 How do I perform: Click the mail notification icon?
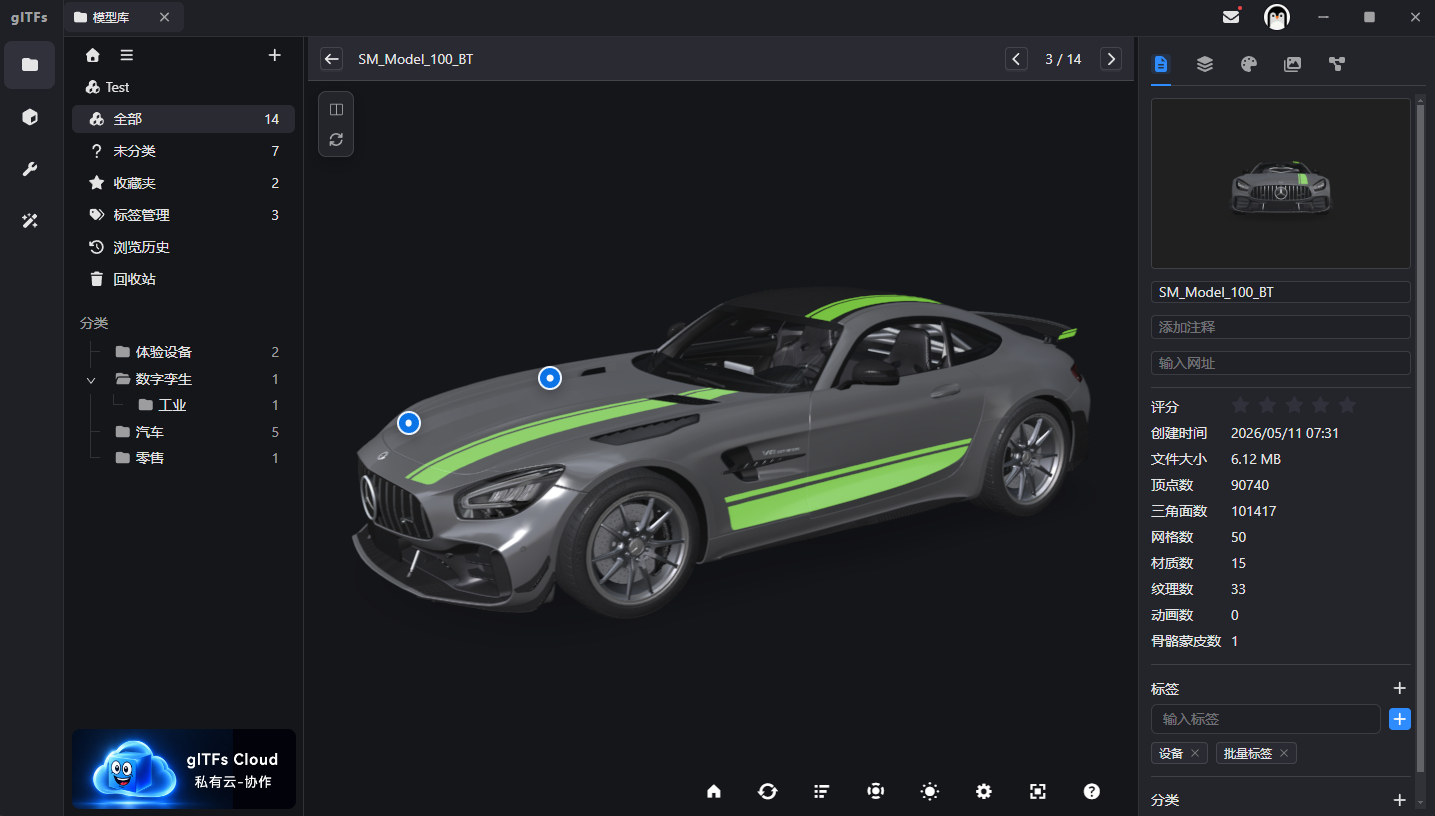(x=1231, y=17)
